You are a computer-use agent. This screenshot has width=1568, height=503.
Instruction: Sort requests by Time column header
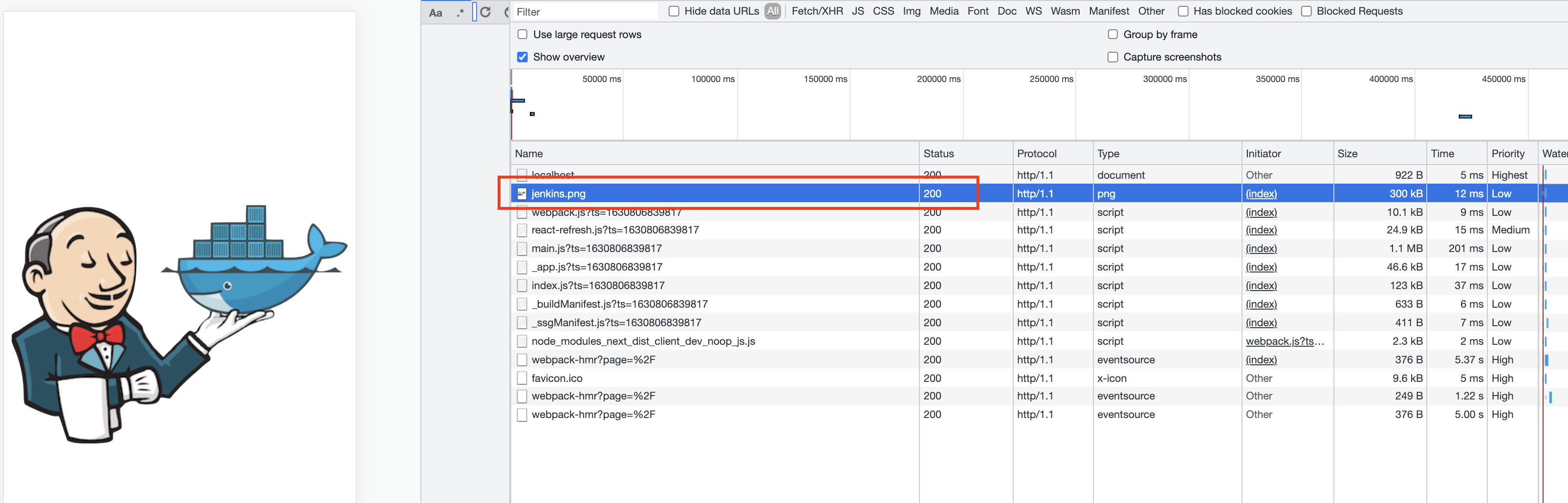click(1457, 154)
